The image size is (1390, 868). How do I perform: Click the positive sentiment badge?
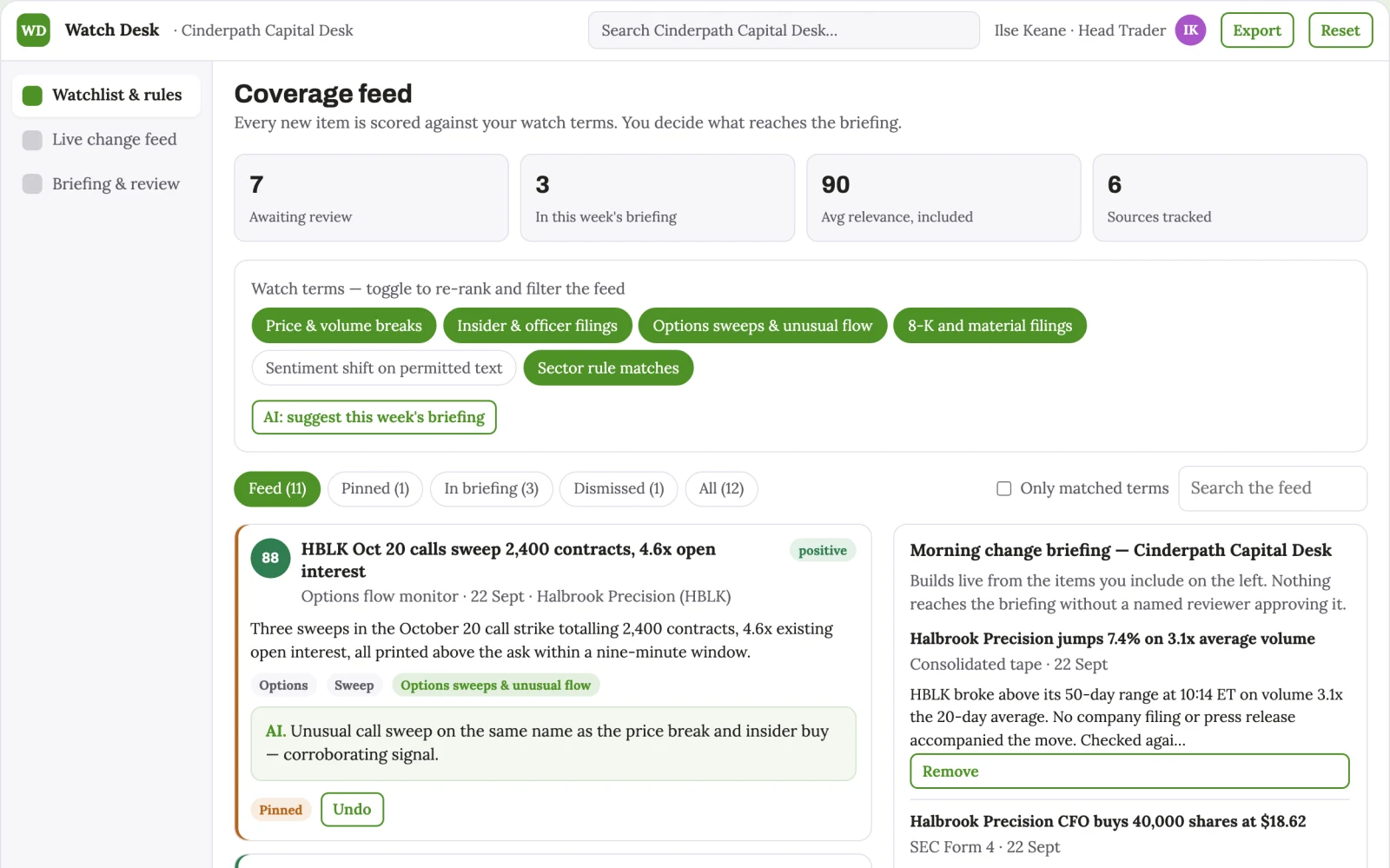(x=822, y=551)
